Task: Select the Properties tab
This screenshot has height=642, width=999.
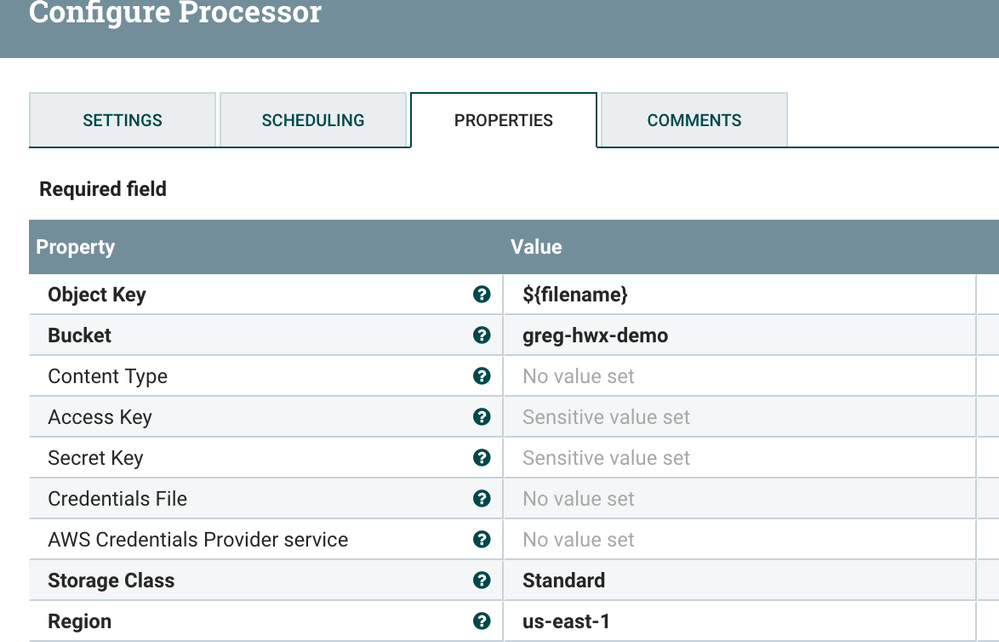Action: [503, 120]
